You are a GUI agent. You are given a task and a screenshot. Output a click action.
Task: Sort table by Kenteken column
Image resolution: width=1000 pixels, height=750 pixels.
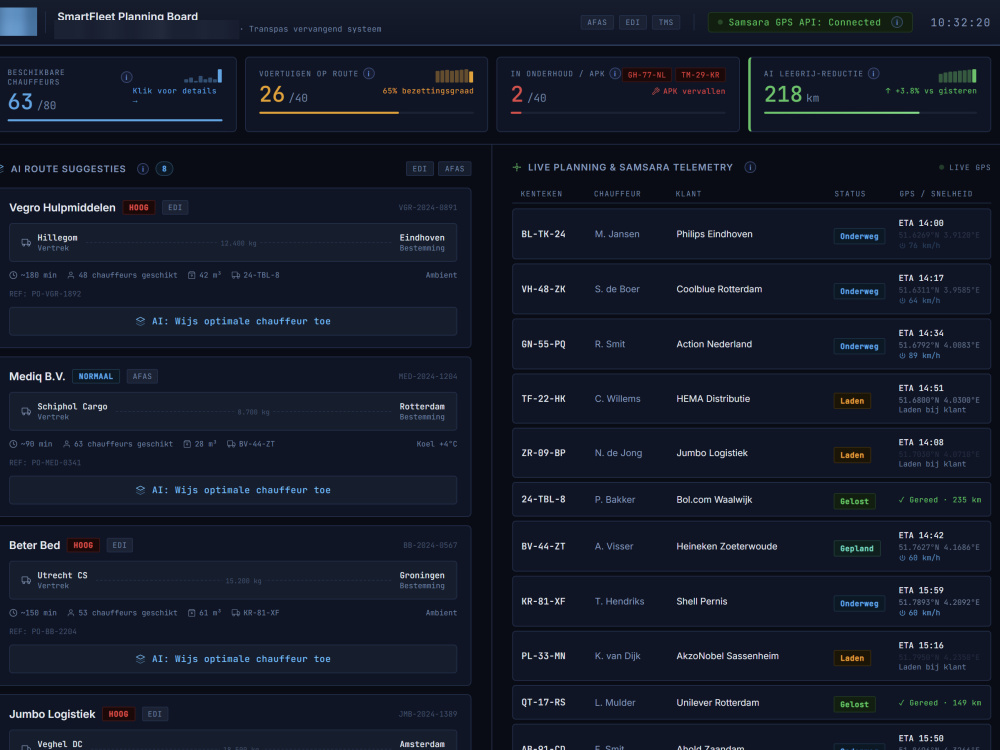pos(541,194)
